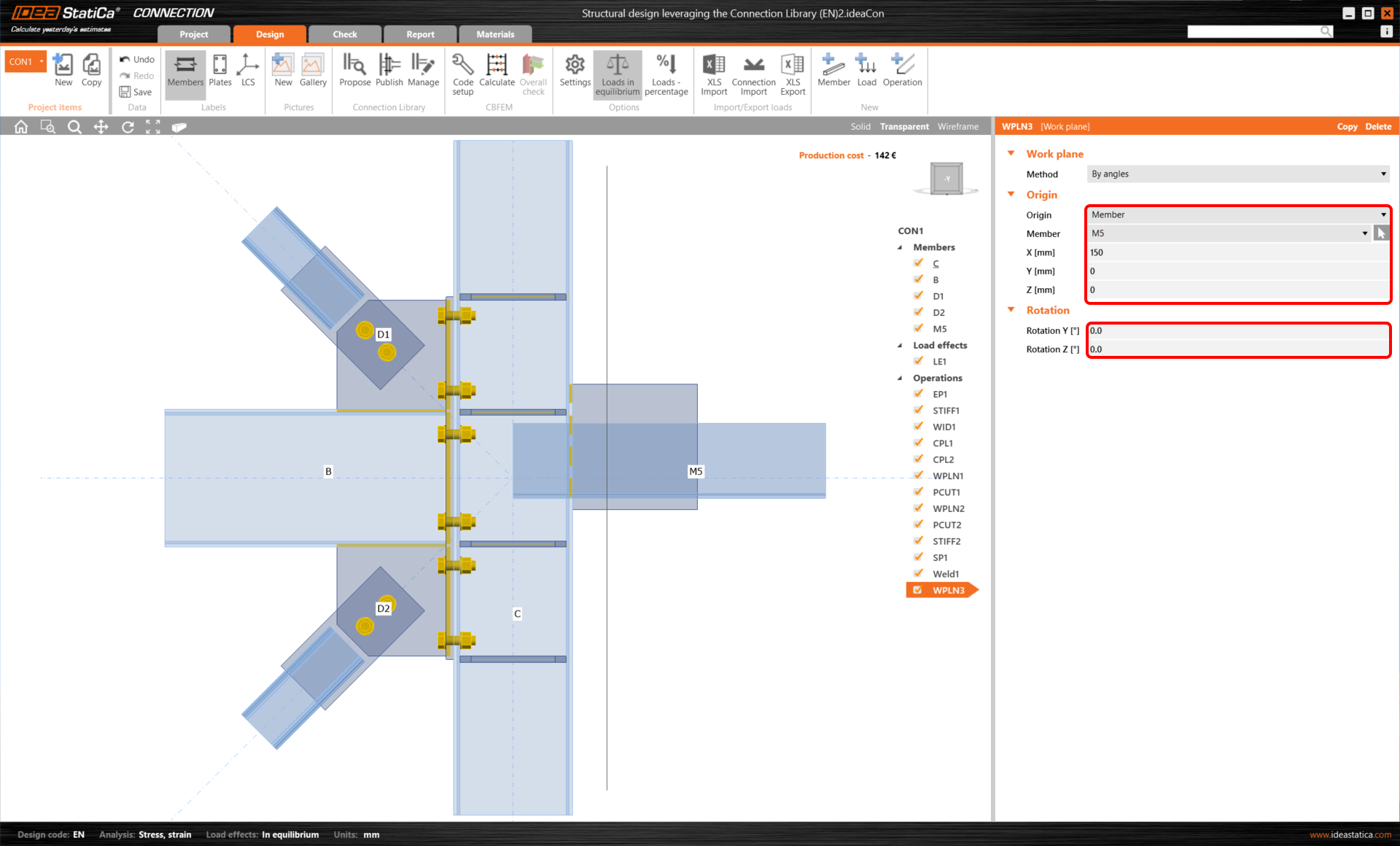The width and height of the screenshot is (1400, 846).
Task: Collapse the Operations tree section
Action: [x=901, y=378]
